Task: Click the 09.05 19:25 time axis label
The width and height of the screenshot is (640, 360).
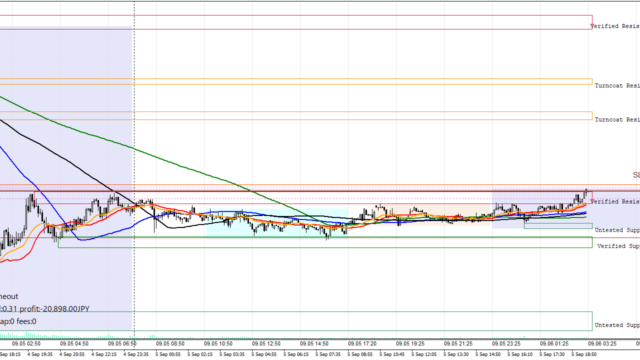Action: pos(410,344)
